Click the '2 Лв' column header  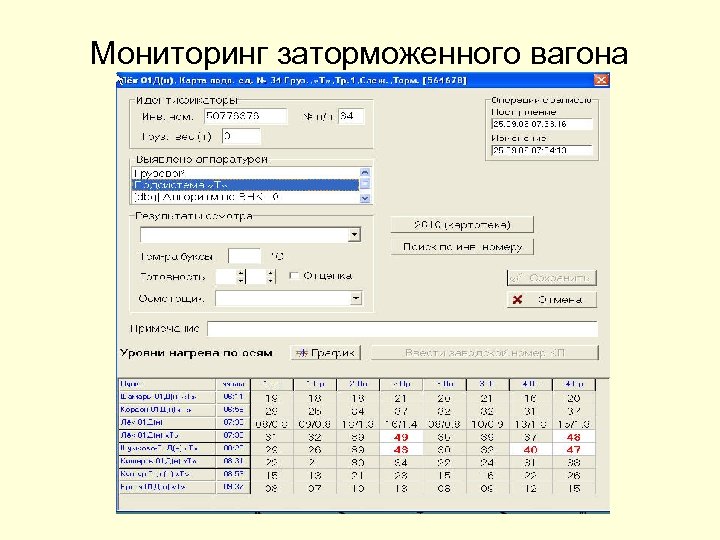pos(358,384)
